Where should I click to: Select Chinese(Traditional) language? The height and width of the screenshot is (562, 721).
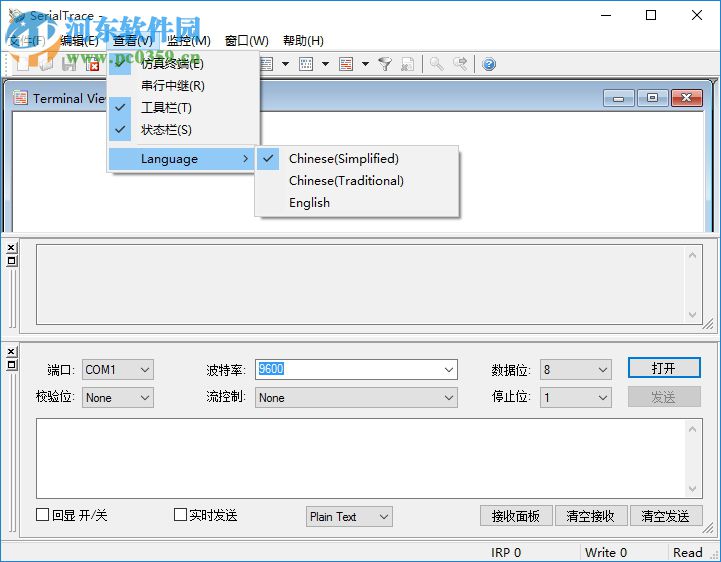click(x=357, y=181)
